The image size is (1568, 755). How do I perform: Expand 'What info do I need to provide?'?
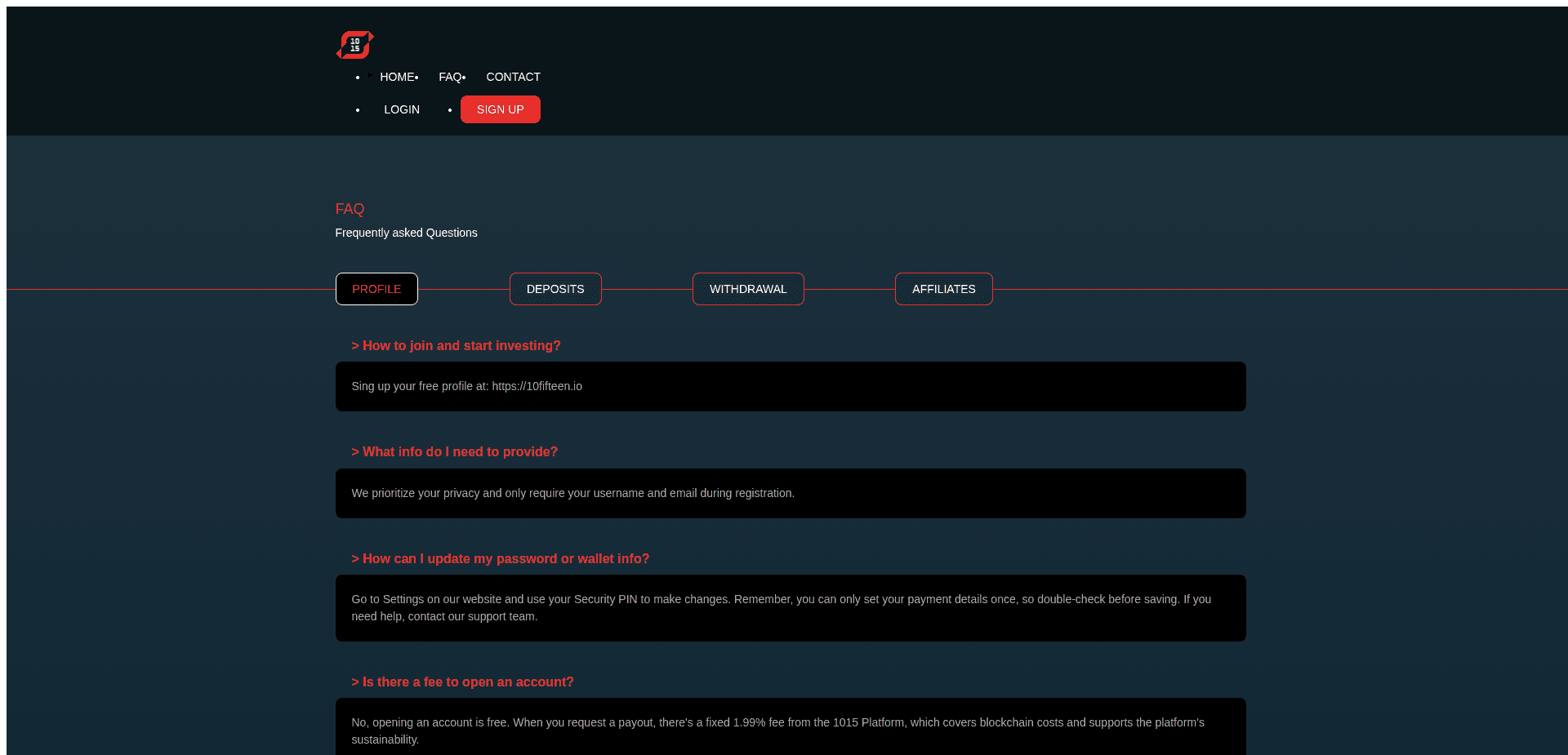pos(454,451)
